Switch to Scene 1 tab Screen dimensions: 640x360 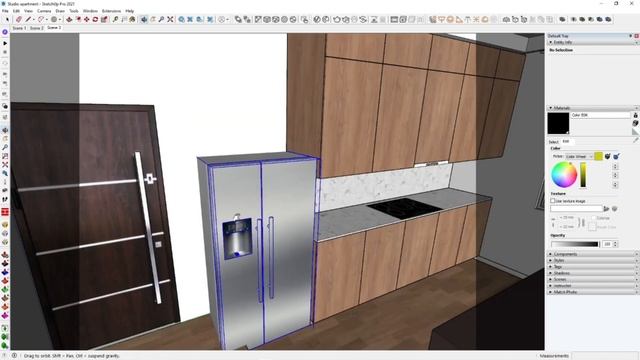tap(19, 28)
